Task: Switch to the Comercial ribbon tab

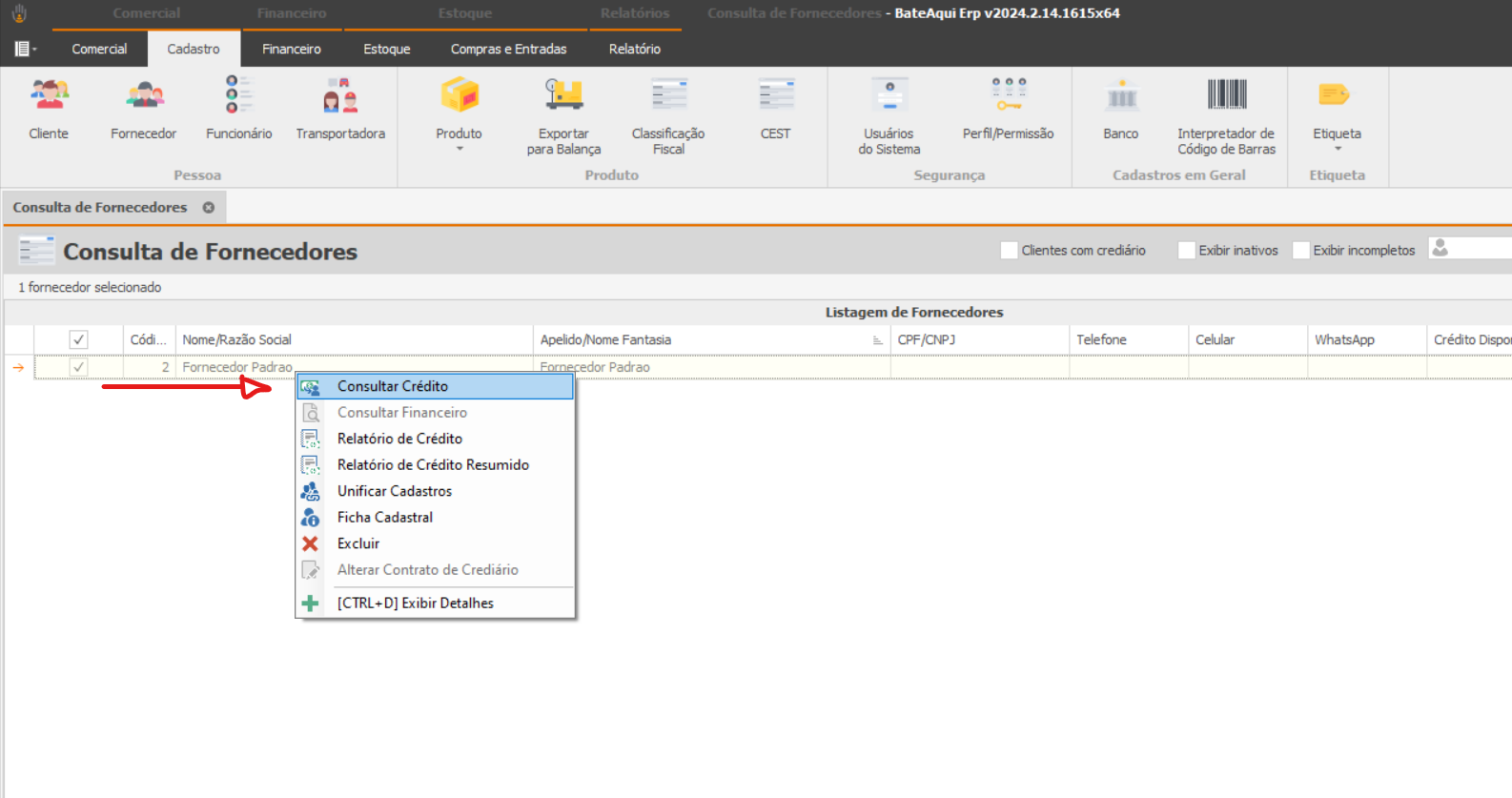Action: tap(99, 49)
